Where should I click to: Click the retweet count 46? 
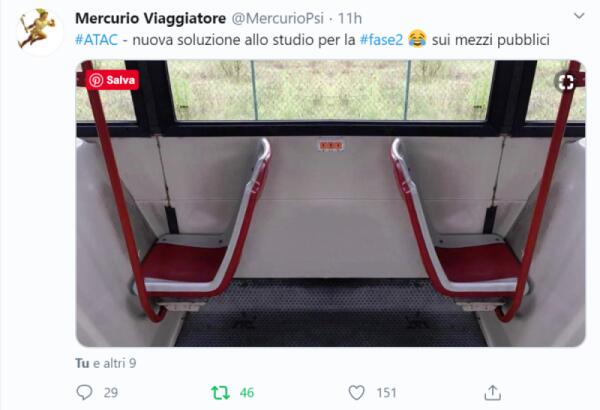pyautogui.click(x=247, y=393)
